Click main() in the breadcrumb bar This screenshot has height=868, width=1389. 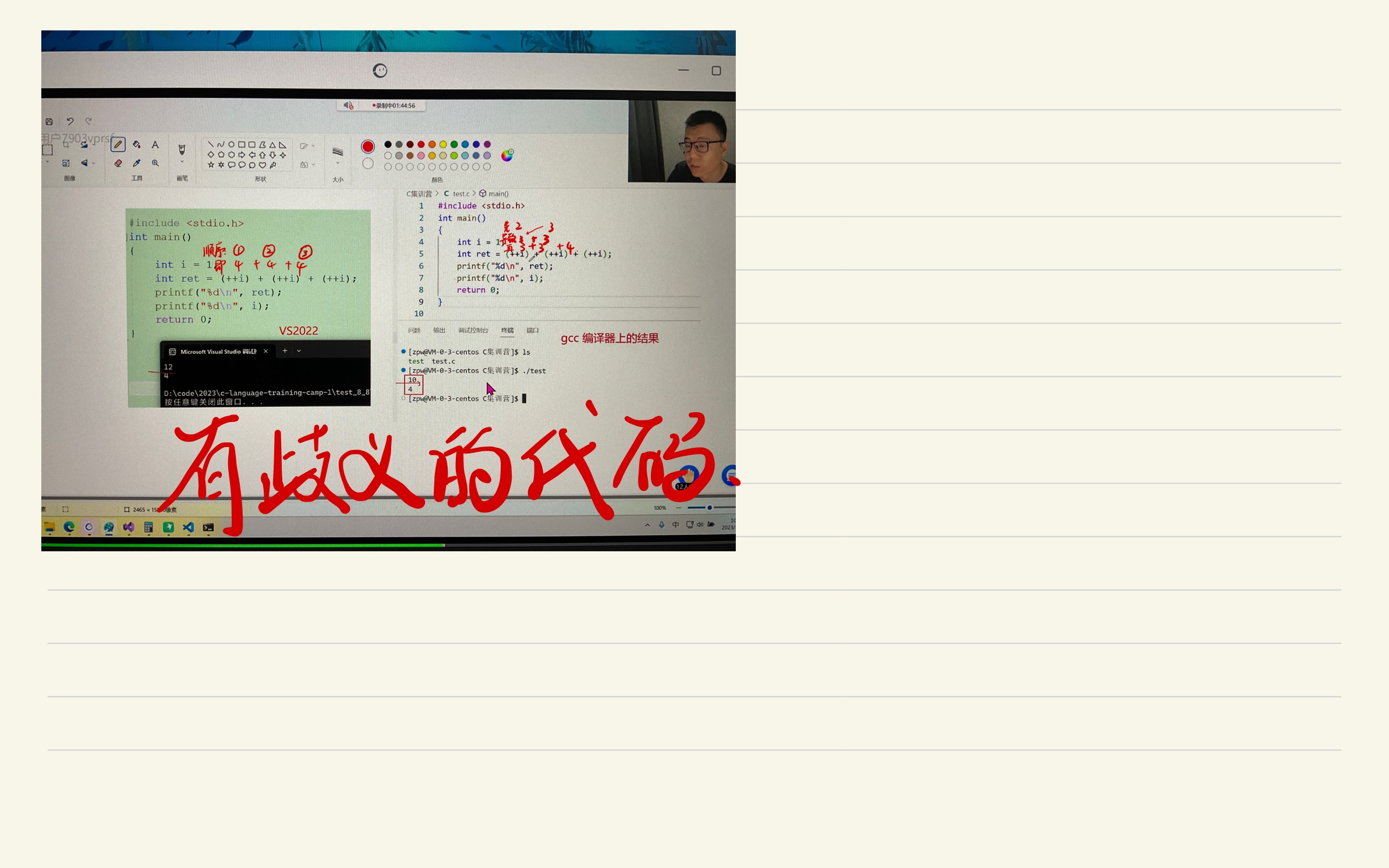[x=499, y=194]
